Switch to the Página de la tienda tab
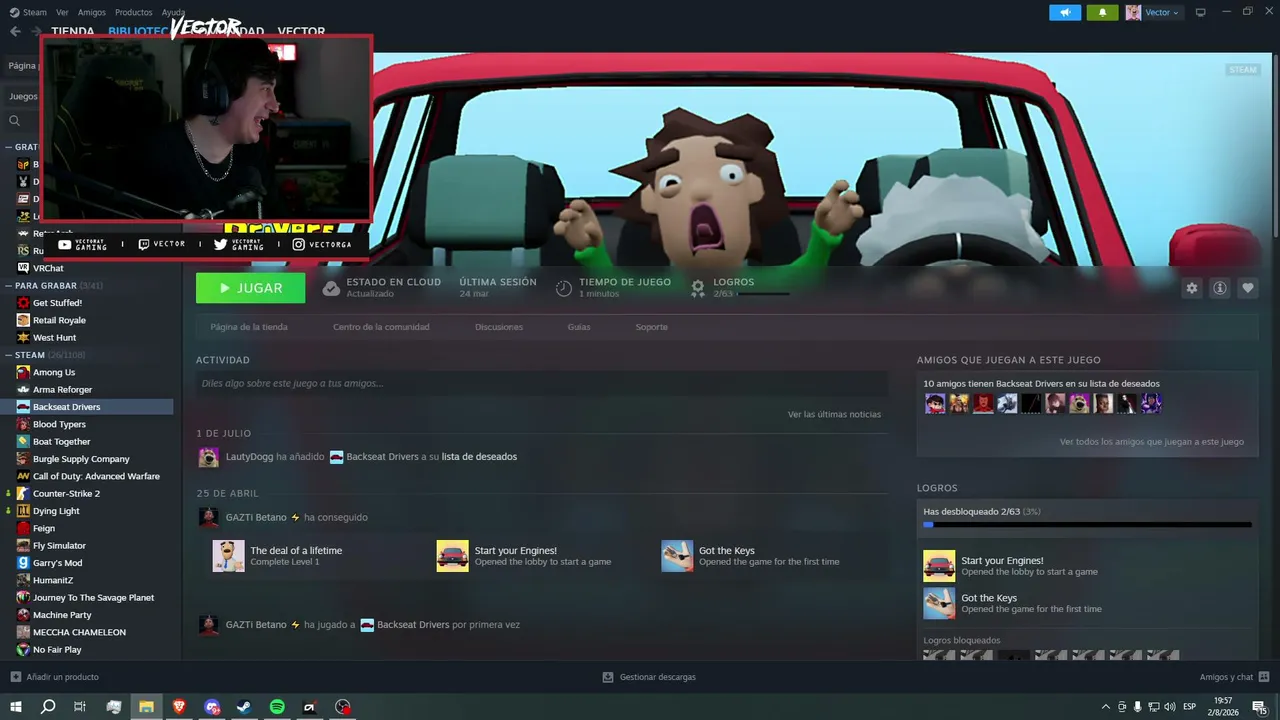 [x=249, y=327]
